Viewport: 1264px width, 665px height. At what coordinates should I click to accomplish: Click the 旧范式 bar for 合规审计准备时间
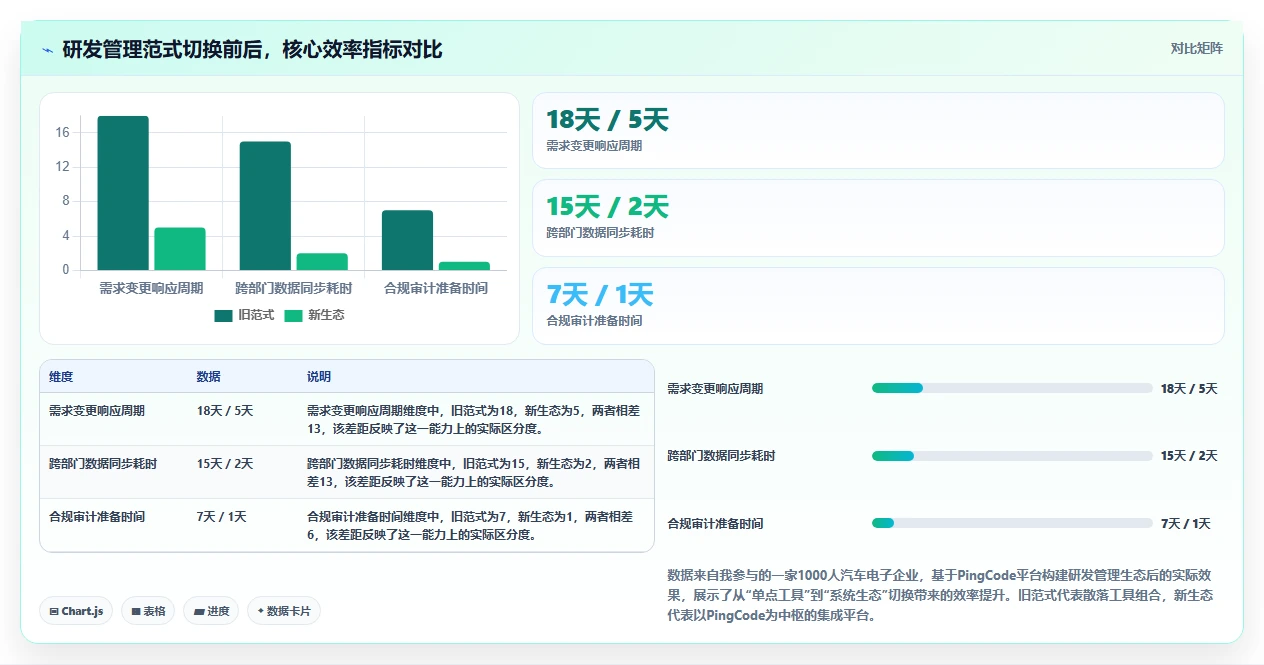(407, 240)
